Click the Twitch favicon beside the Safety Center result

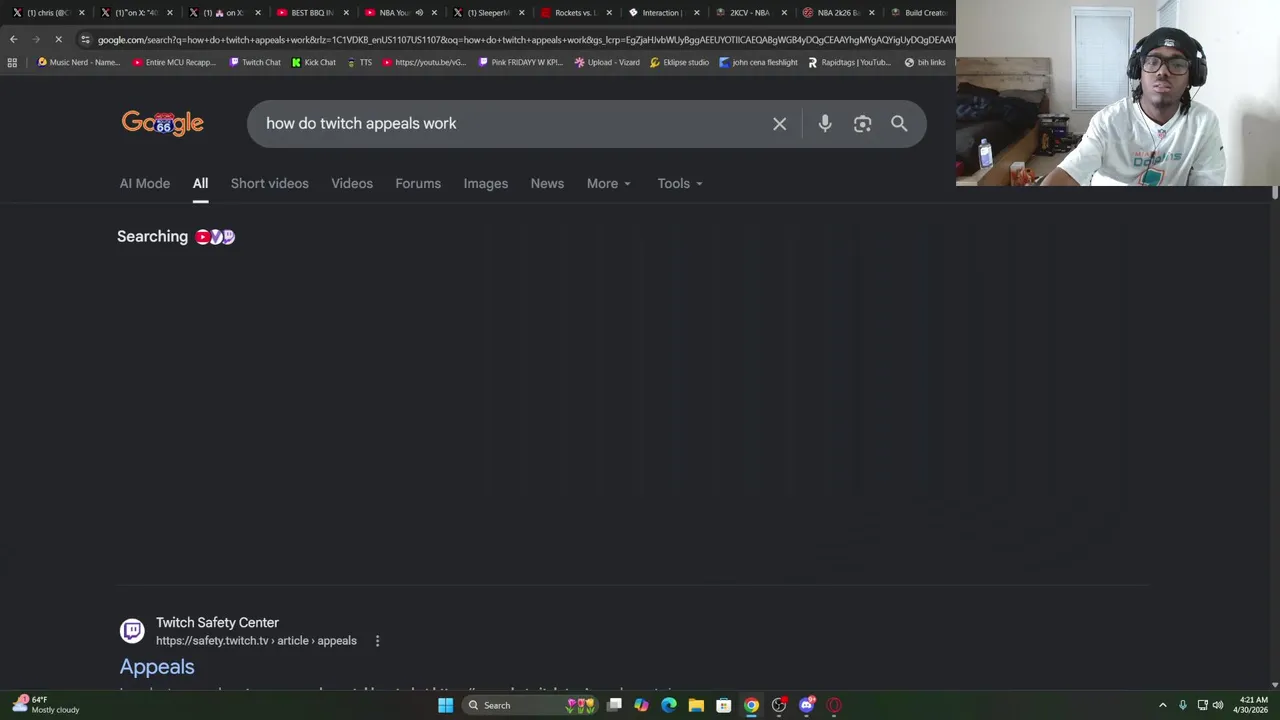[132, 631]
